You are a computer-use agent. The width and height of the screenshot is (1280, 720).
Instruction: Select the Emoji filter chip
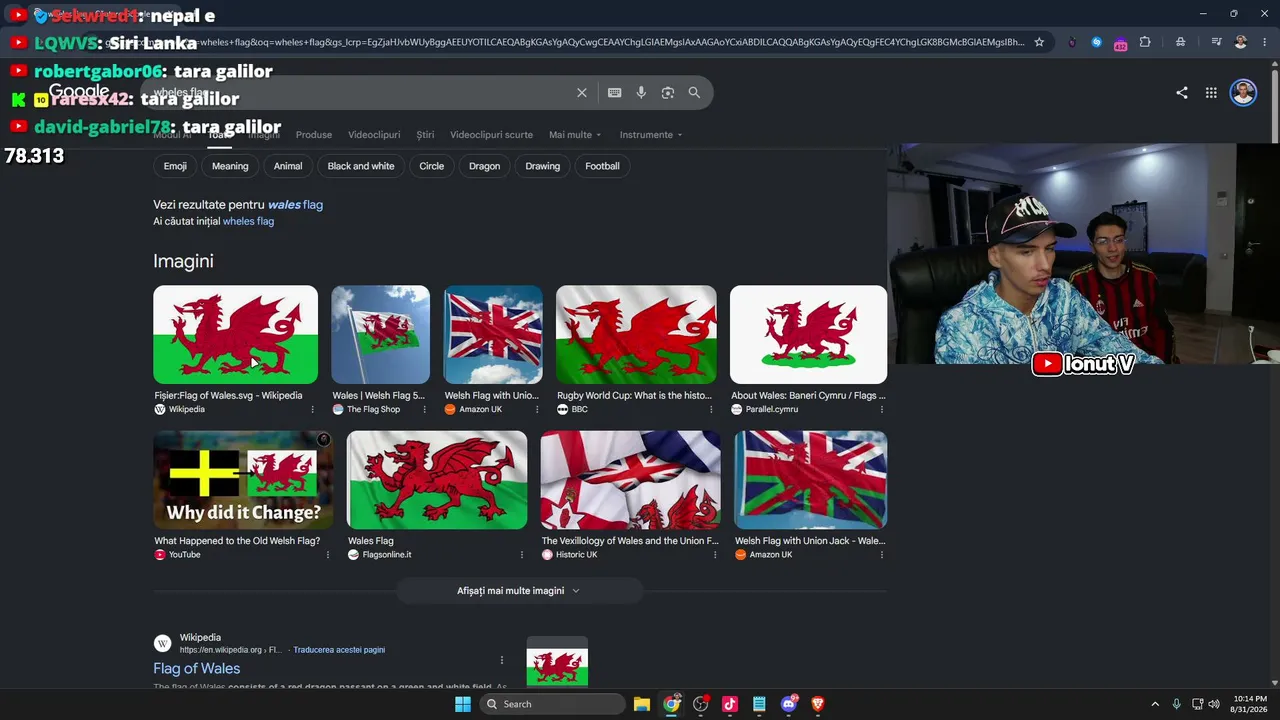[x=175, y=166]
